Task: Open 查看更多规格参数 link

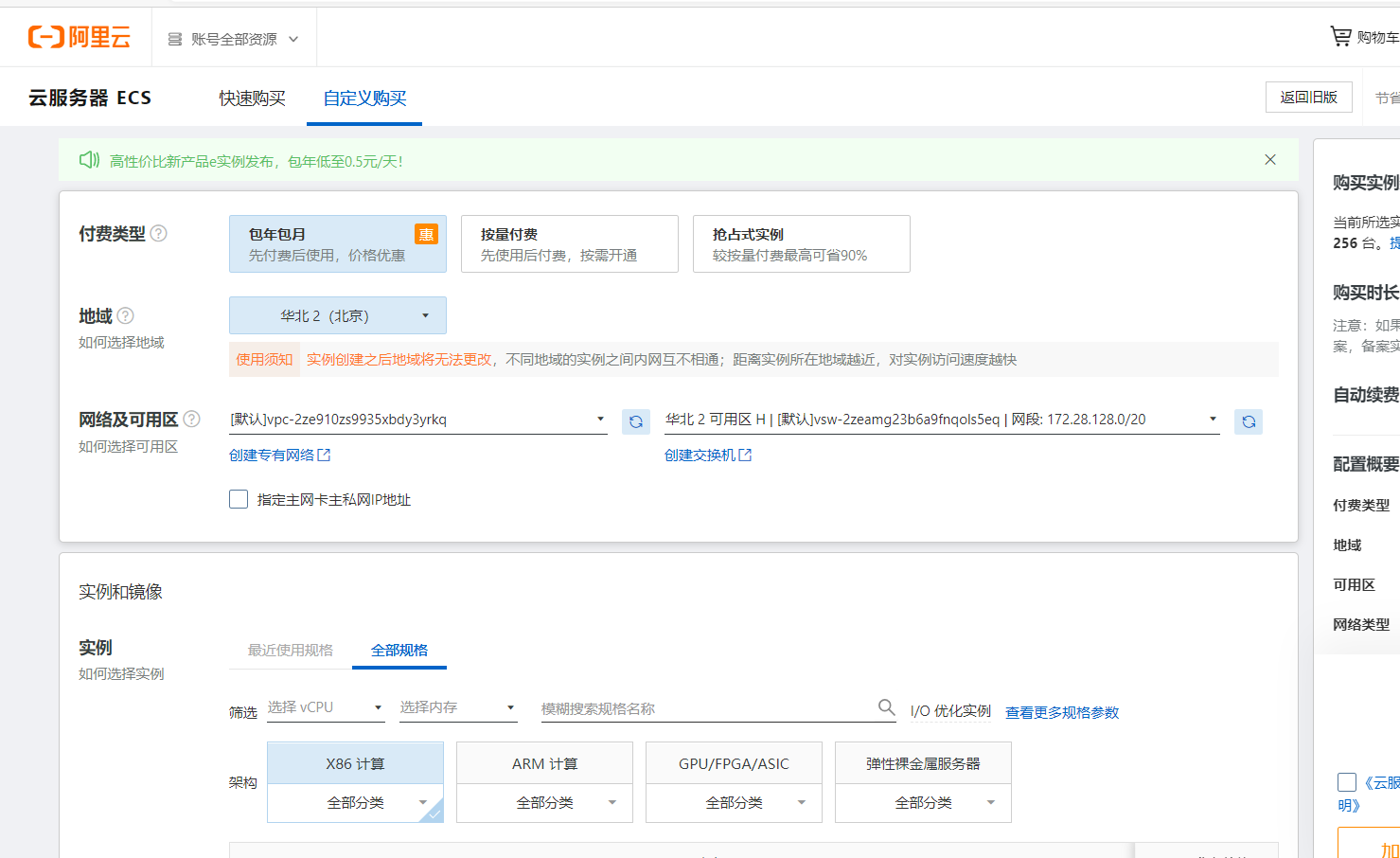Action: point(1062,712)
